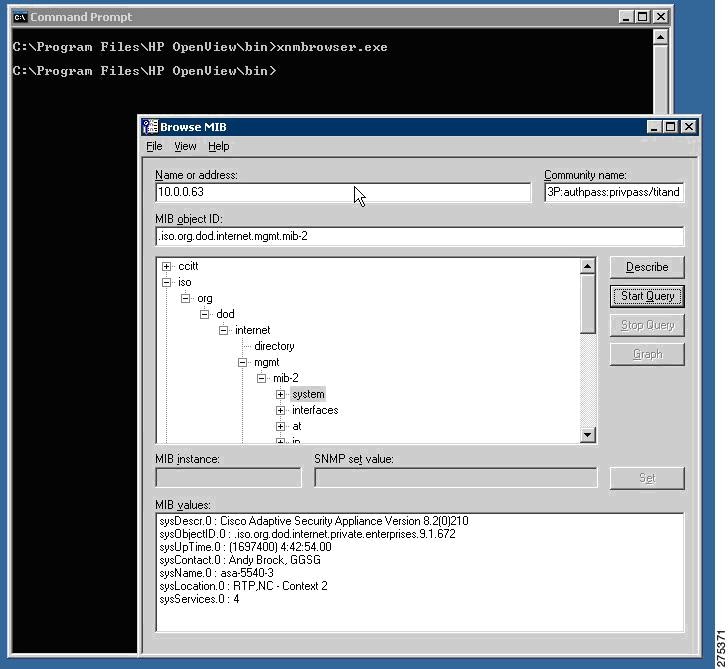The width and height of the screenshot is (728, 669).
Task: Select the sysUpTime.0 value line
Action: click(246, 547)
